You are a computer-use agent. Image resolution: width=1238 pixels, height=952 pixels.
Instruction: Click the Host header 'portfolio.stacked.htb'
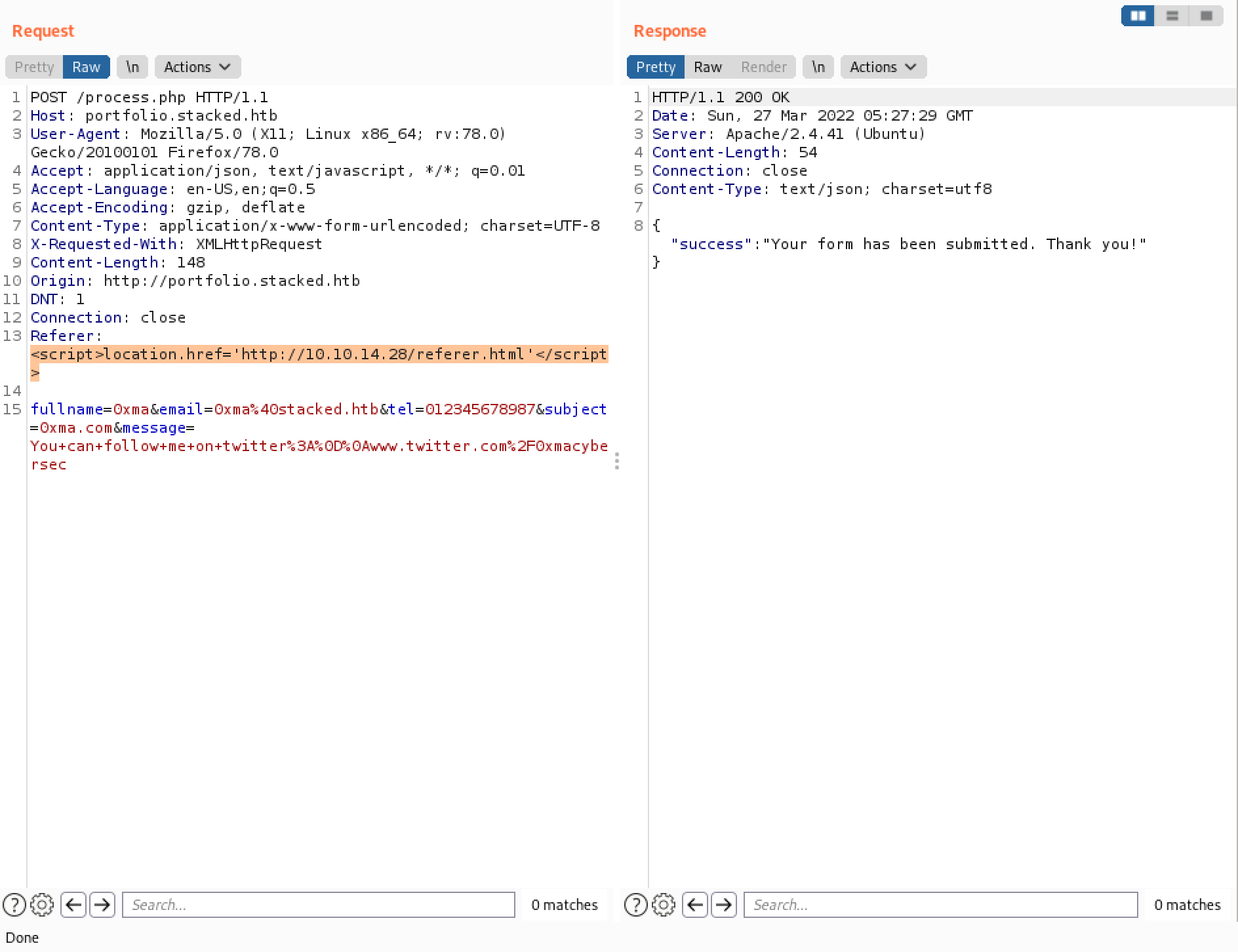coord(182,115)
